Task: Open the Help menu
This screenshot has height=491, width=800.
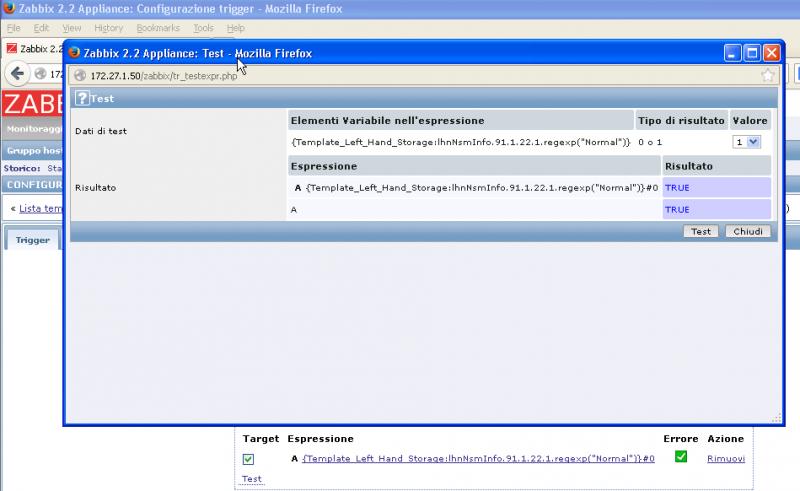Action: click(236, 28)
